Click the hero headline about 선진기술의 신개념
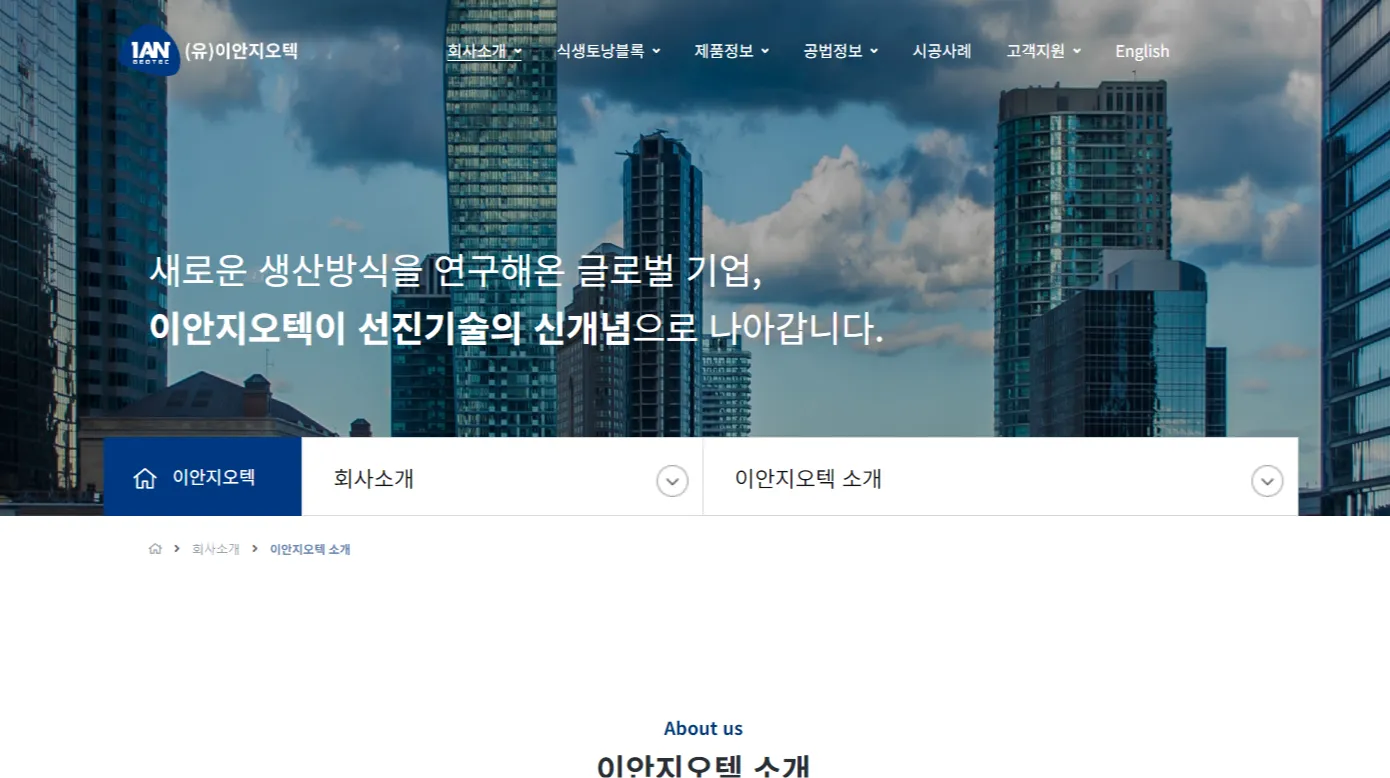 coord(516,328)
